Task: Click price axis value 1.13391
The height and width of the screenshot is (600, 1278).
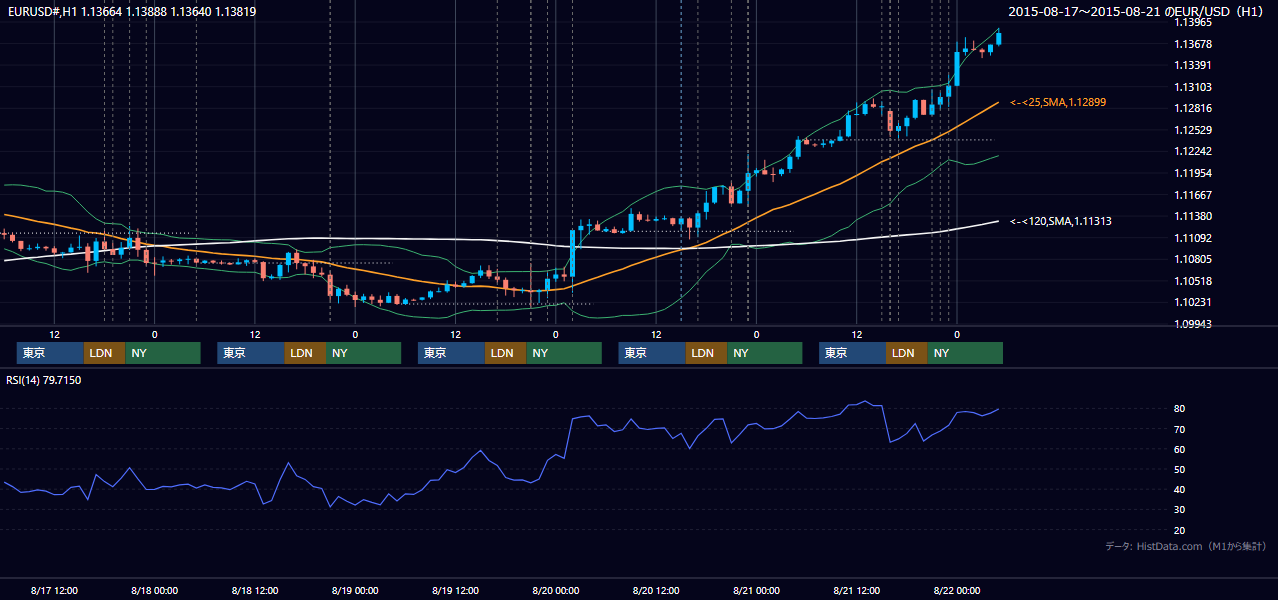Action: pyautogui.click(x=1192, y=65)
